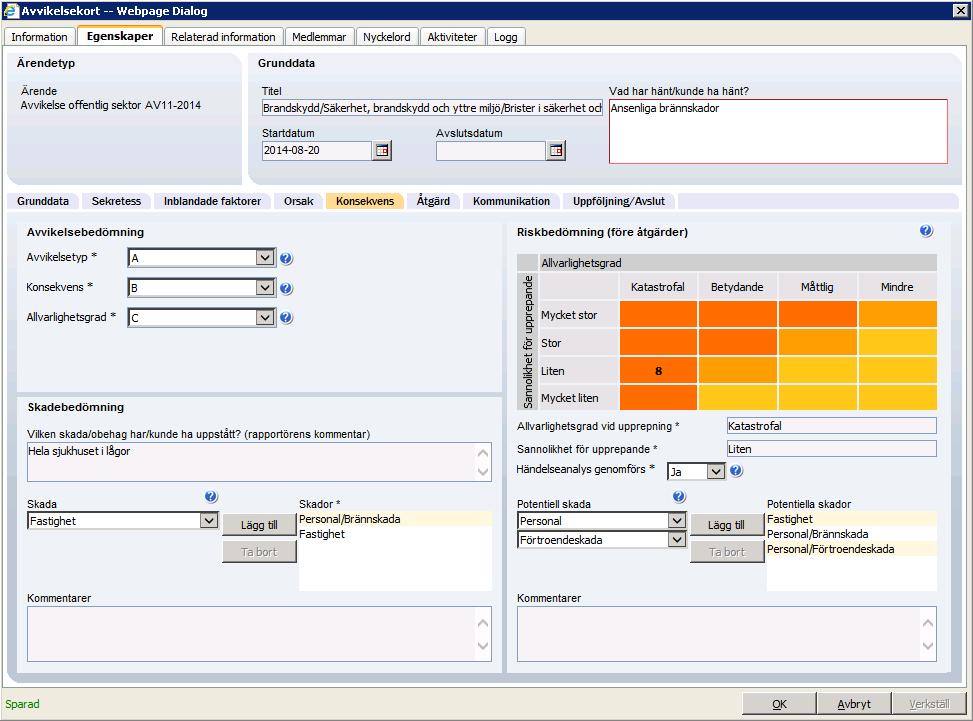The image size is (973, 721).
Task: Open Potentiell skada dropdown showing Personal
Action: pyautogui.click(x=676, y=521)
